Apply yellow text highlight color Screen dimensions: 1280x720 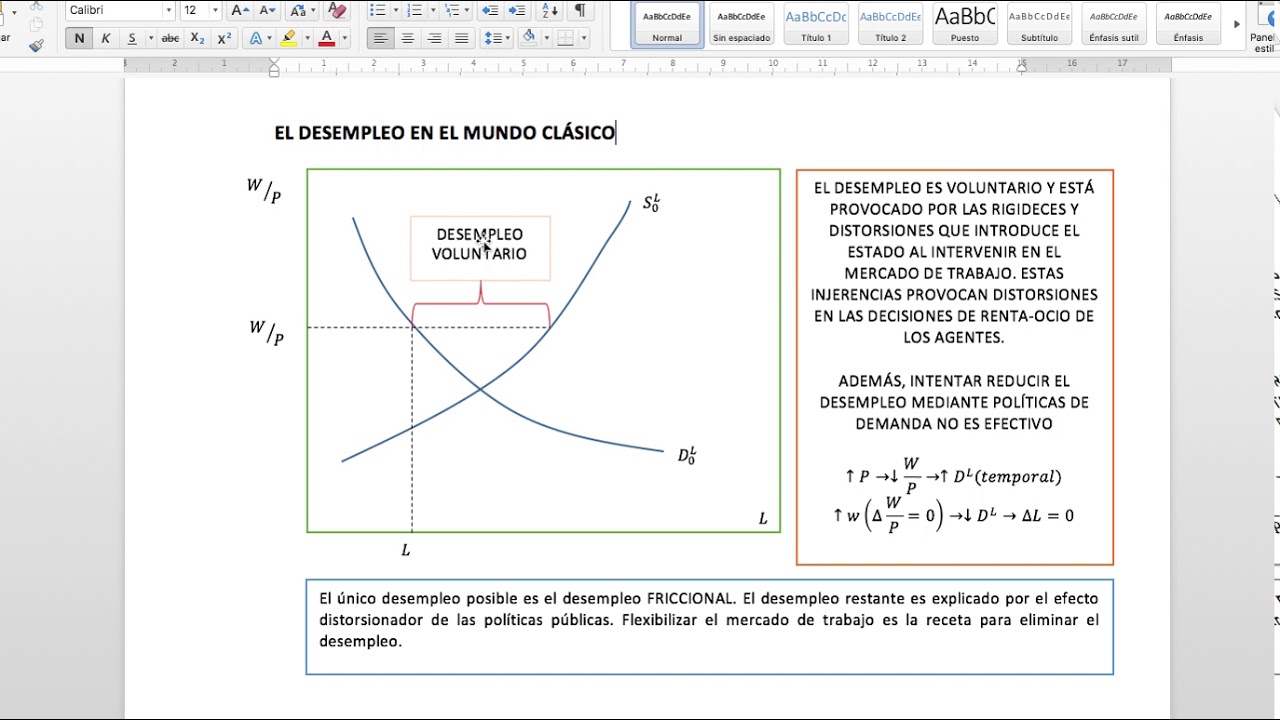pyautogui.click(x=289, y=38)
